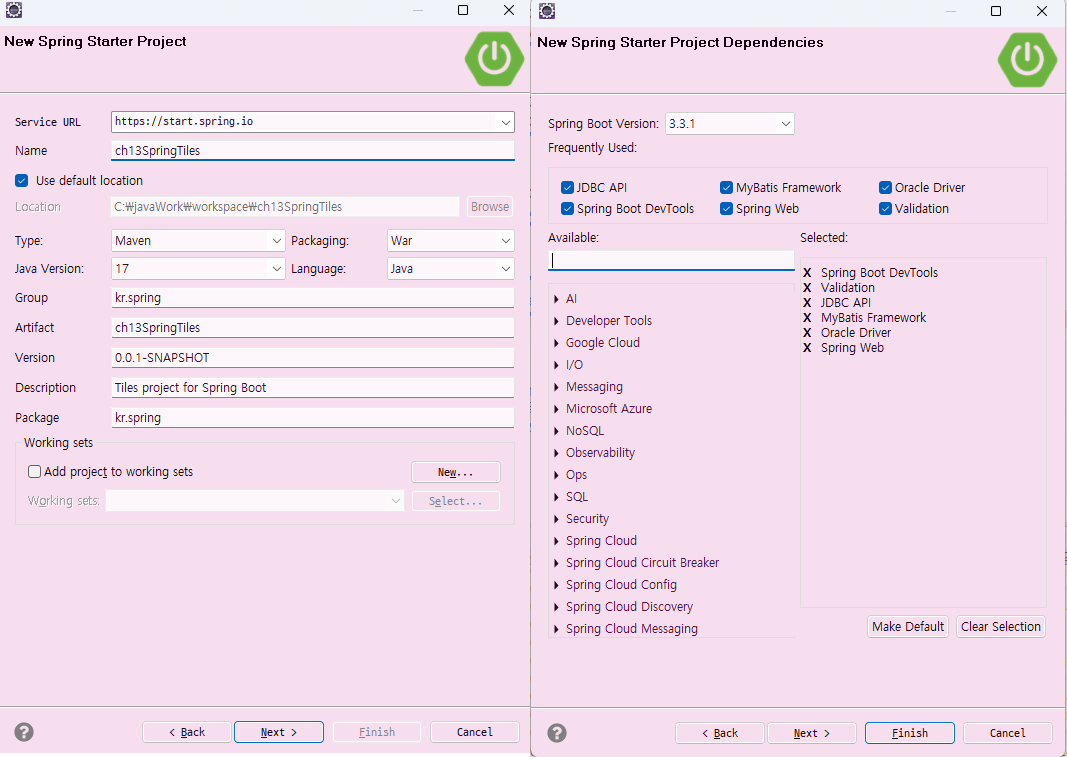Open the Service URL dropdown

point(506,123)
